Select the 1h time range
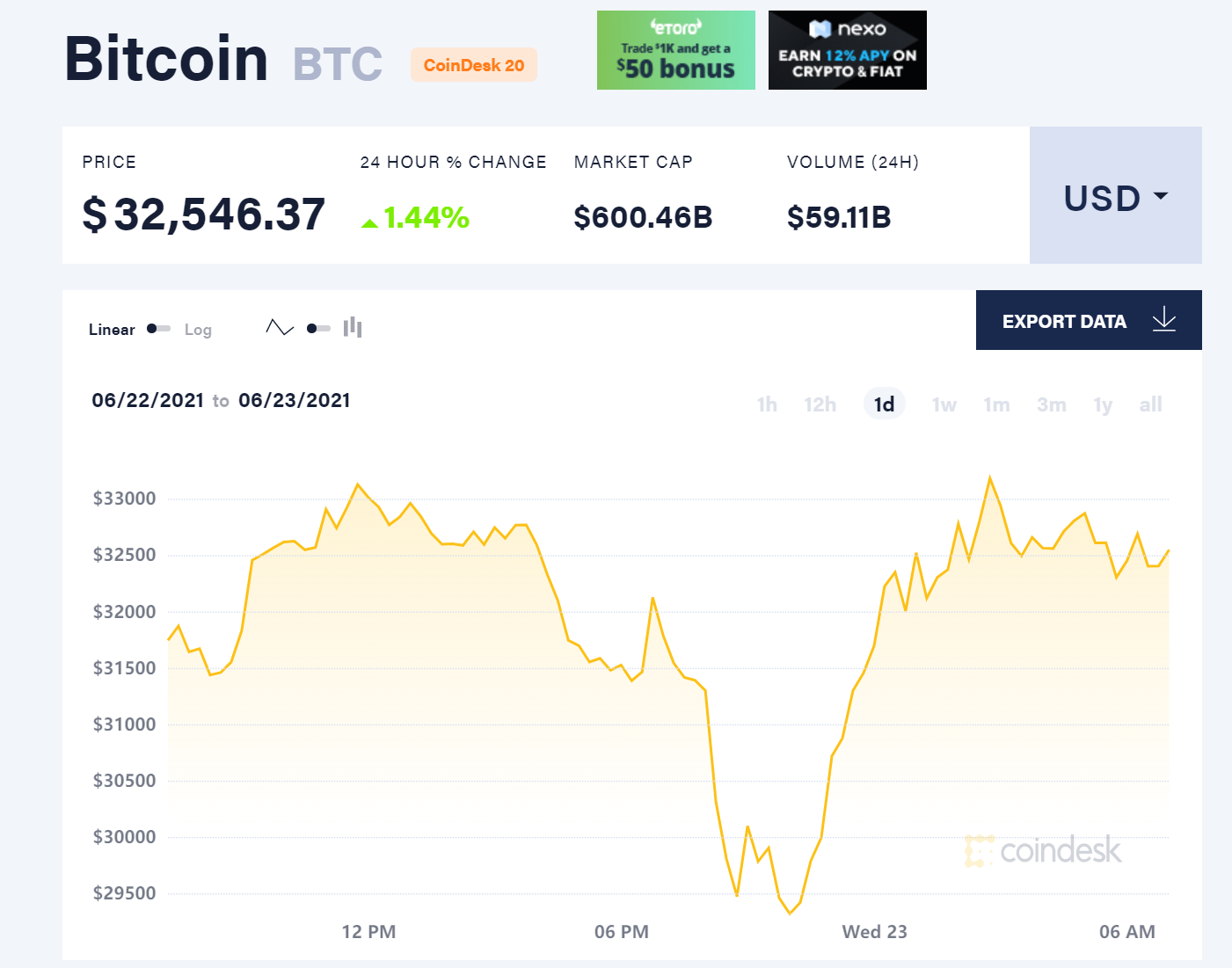This screenshot has width=1232, height=968. point(767,404)
